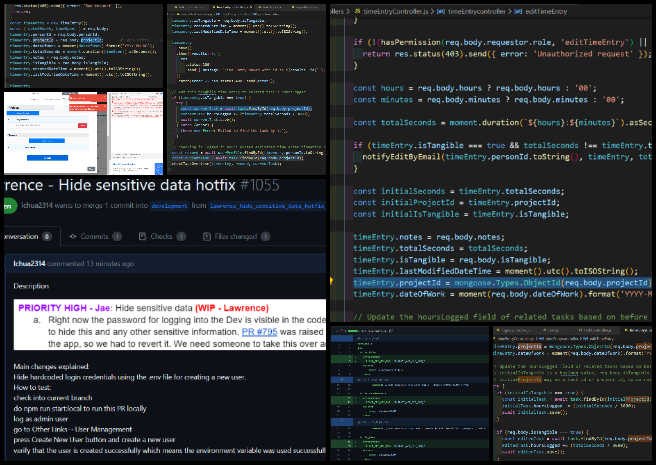Open the PR #795 link in description

[259, 332]
